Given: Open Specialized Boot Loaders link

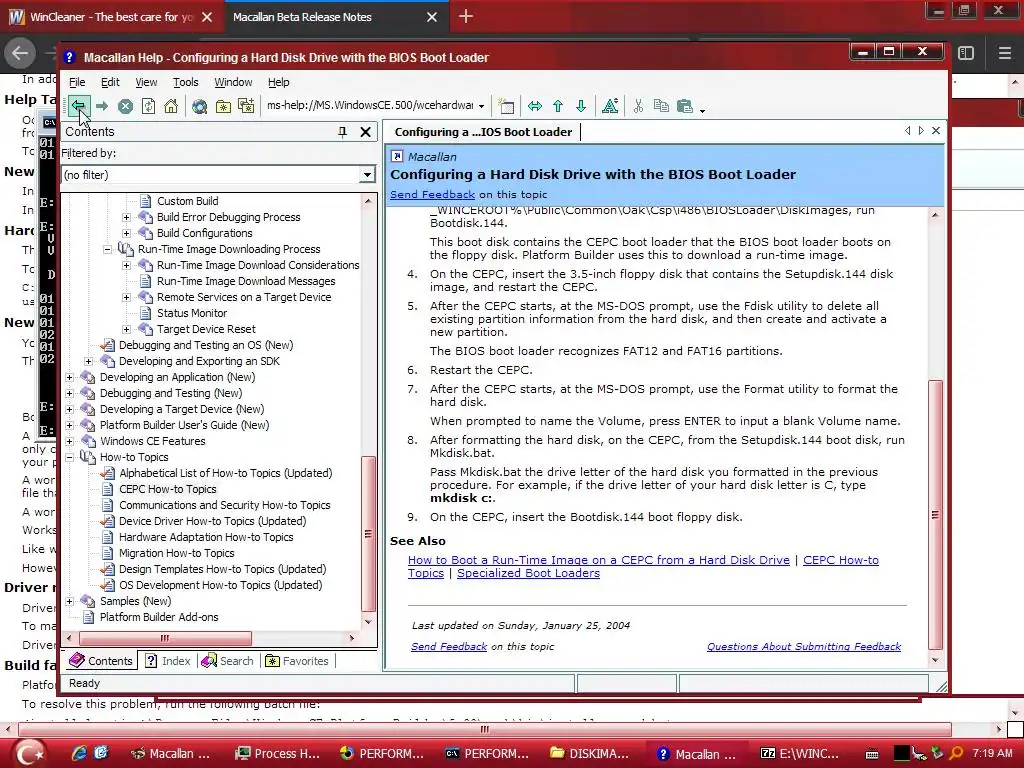Looking at the screenshot, I should 528,573.
